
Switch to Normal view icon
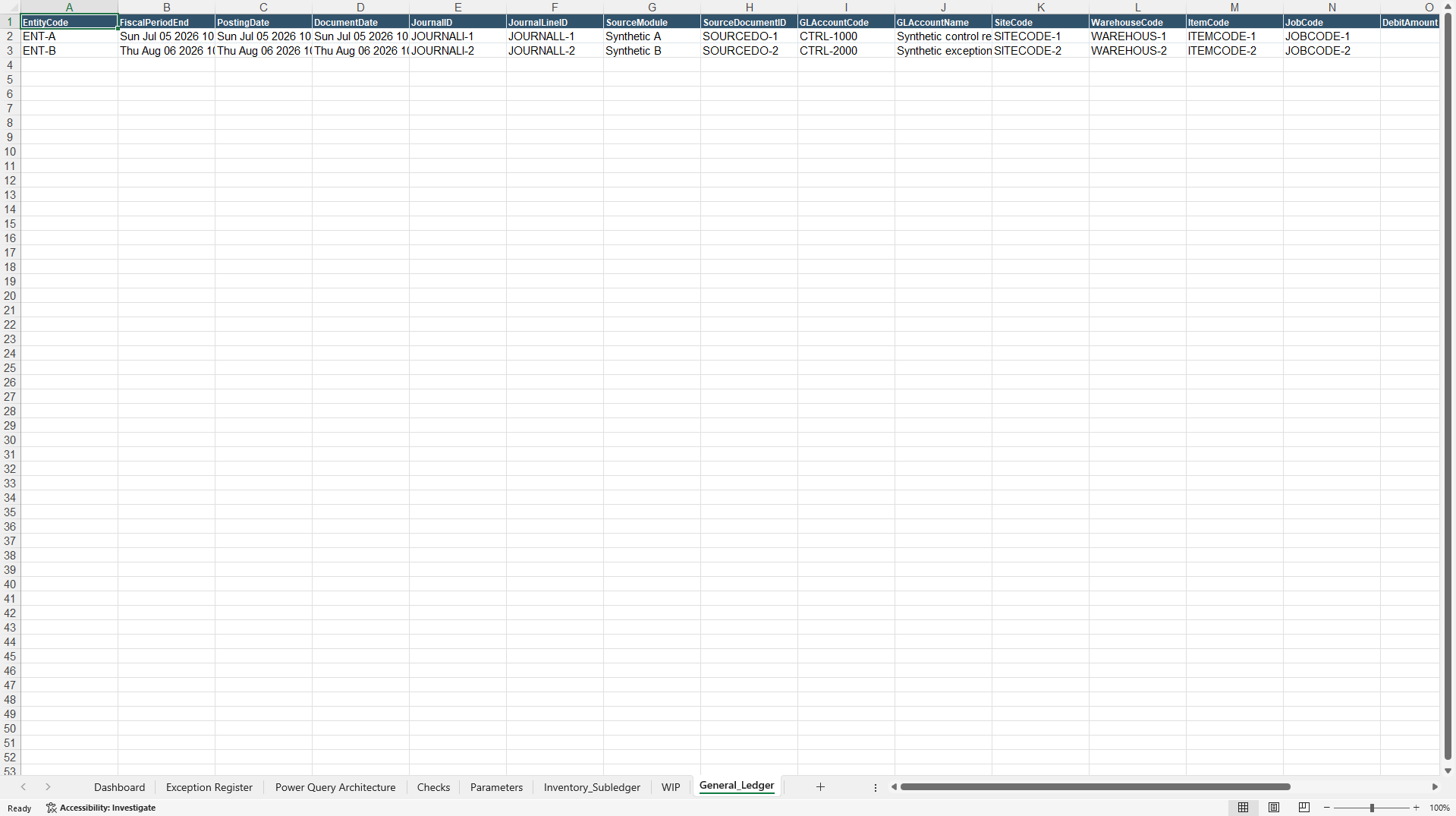pyautogui.click(x=1243, y=808)
